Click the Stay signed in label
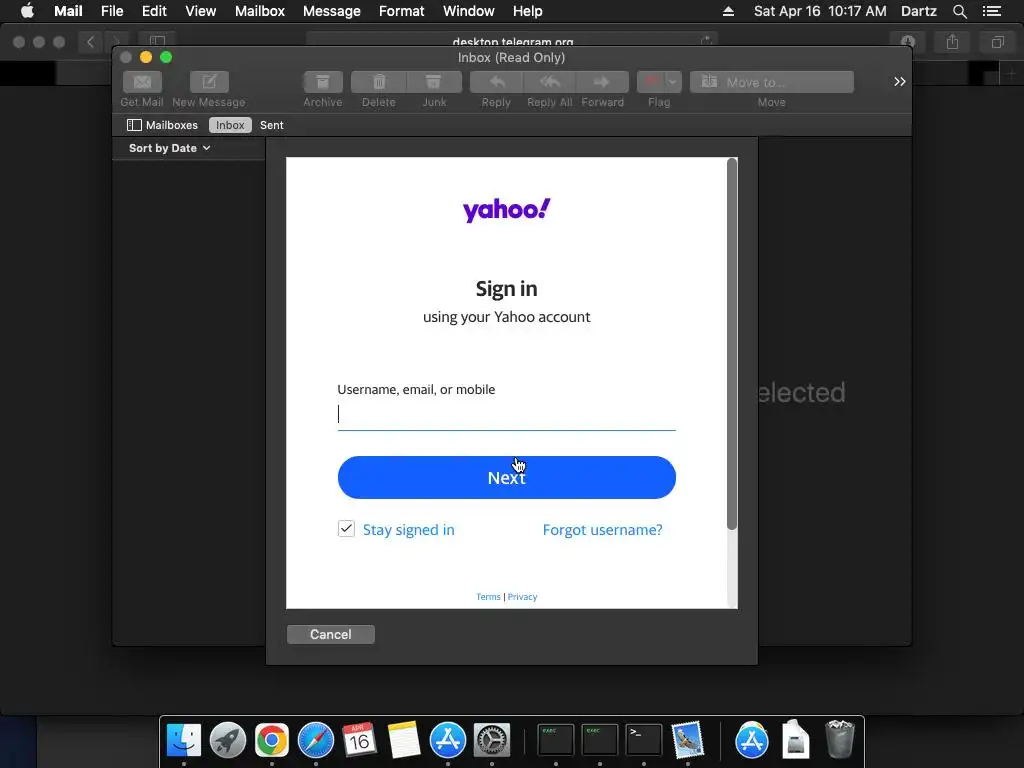The width and height of the screenshot is (1024, 768). click(x=409, y=530)
